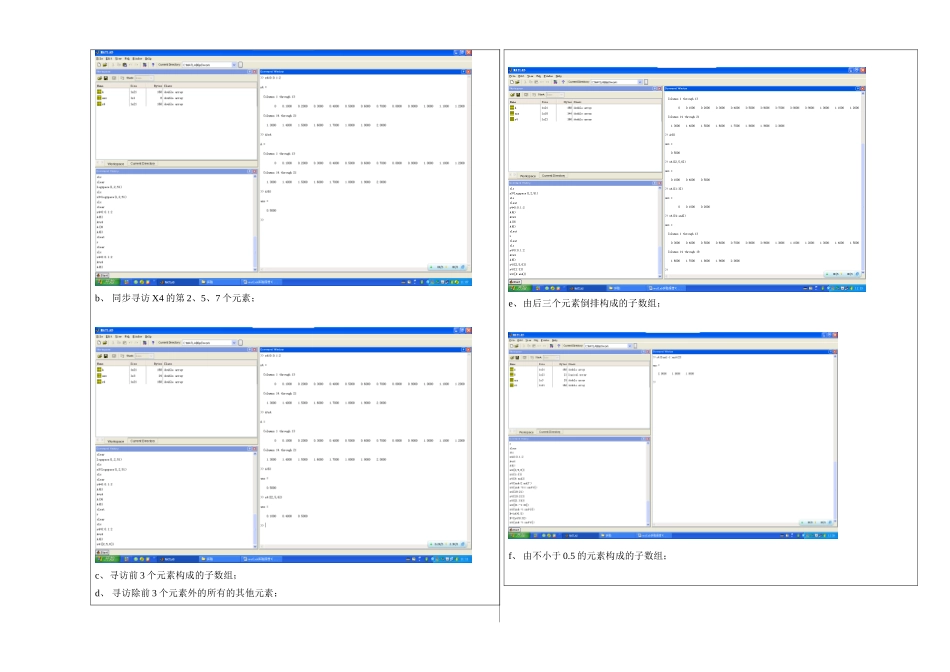
Task: Click New file icon in MATLAB screenshot above caption f
Action: tap(511, 346)
